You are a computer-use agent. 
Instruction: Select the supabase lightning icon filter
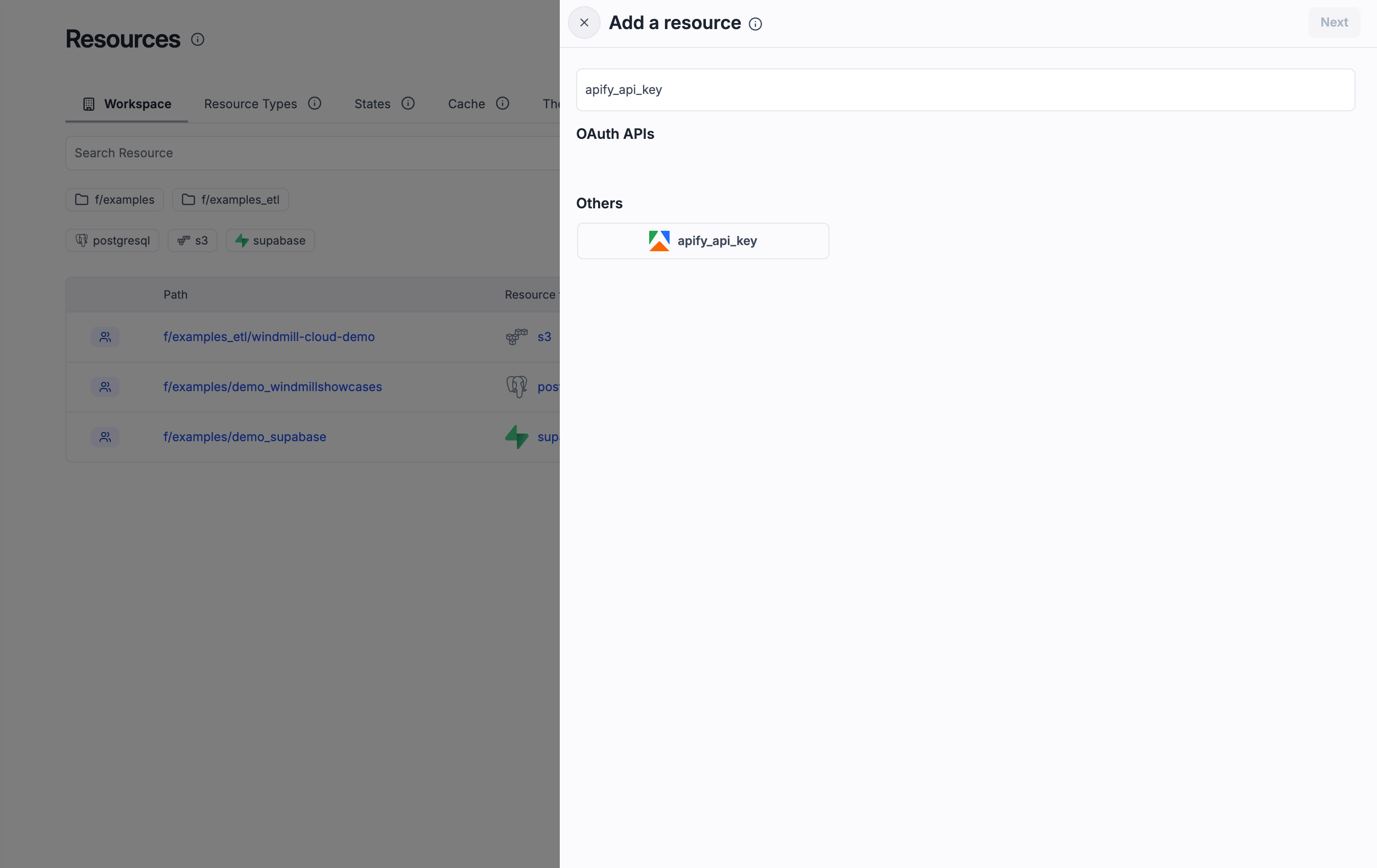click(242, 240)
